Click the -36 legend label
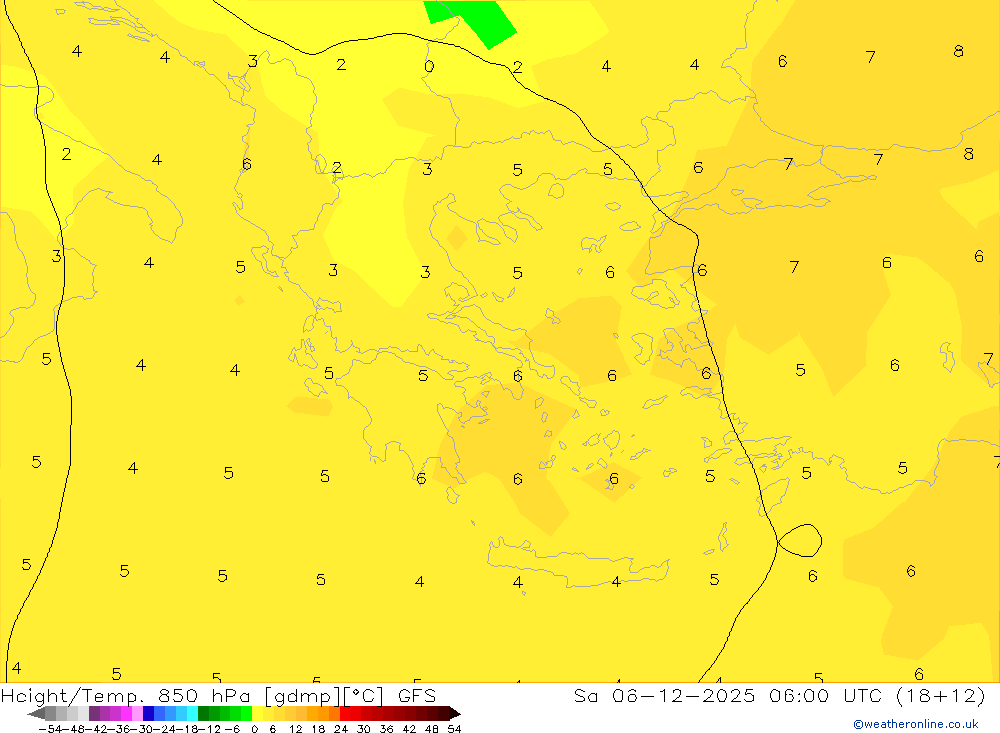 [x=120, y=729]
